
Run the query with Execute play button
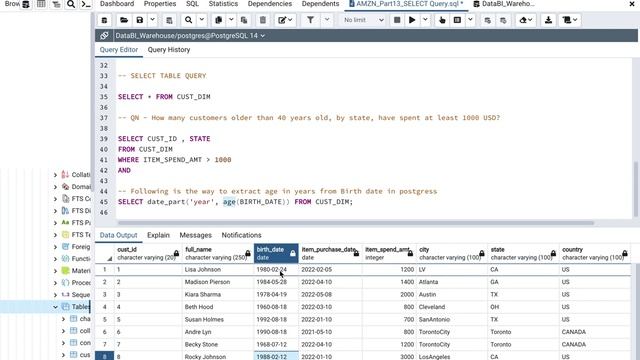point(412,20)
